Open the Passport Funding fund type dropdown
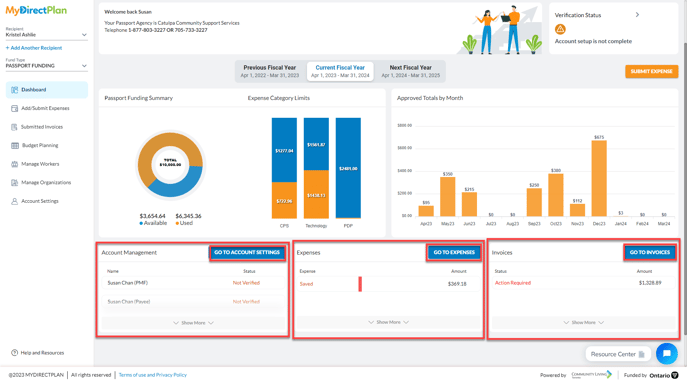The width and height of the screenshot is (687, 383). point(46,66)
